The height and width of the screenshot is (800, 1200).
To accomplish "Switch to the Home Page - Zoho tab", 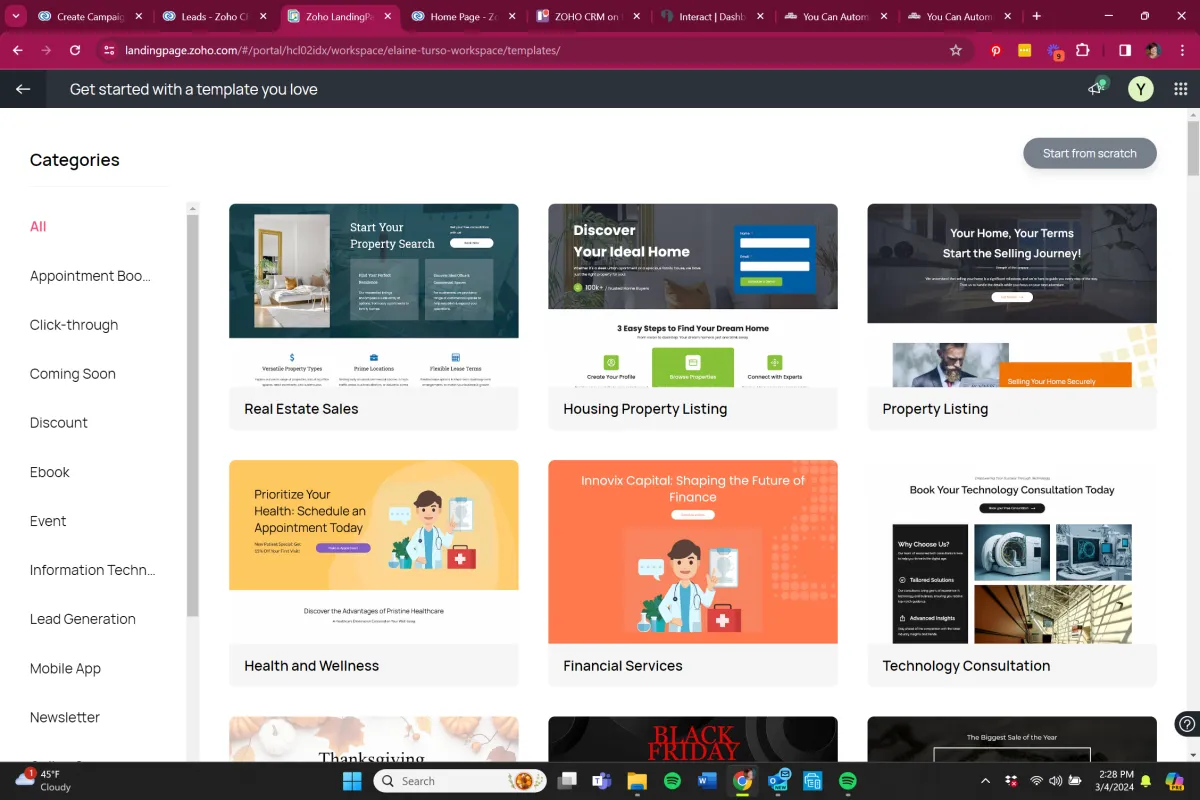I will click(x=462, y=16).
